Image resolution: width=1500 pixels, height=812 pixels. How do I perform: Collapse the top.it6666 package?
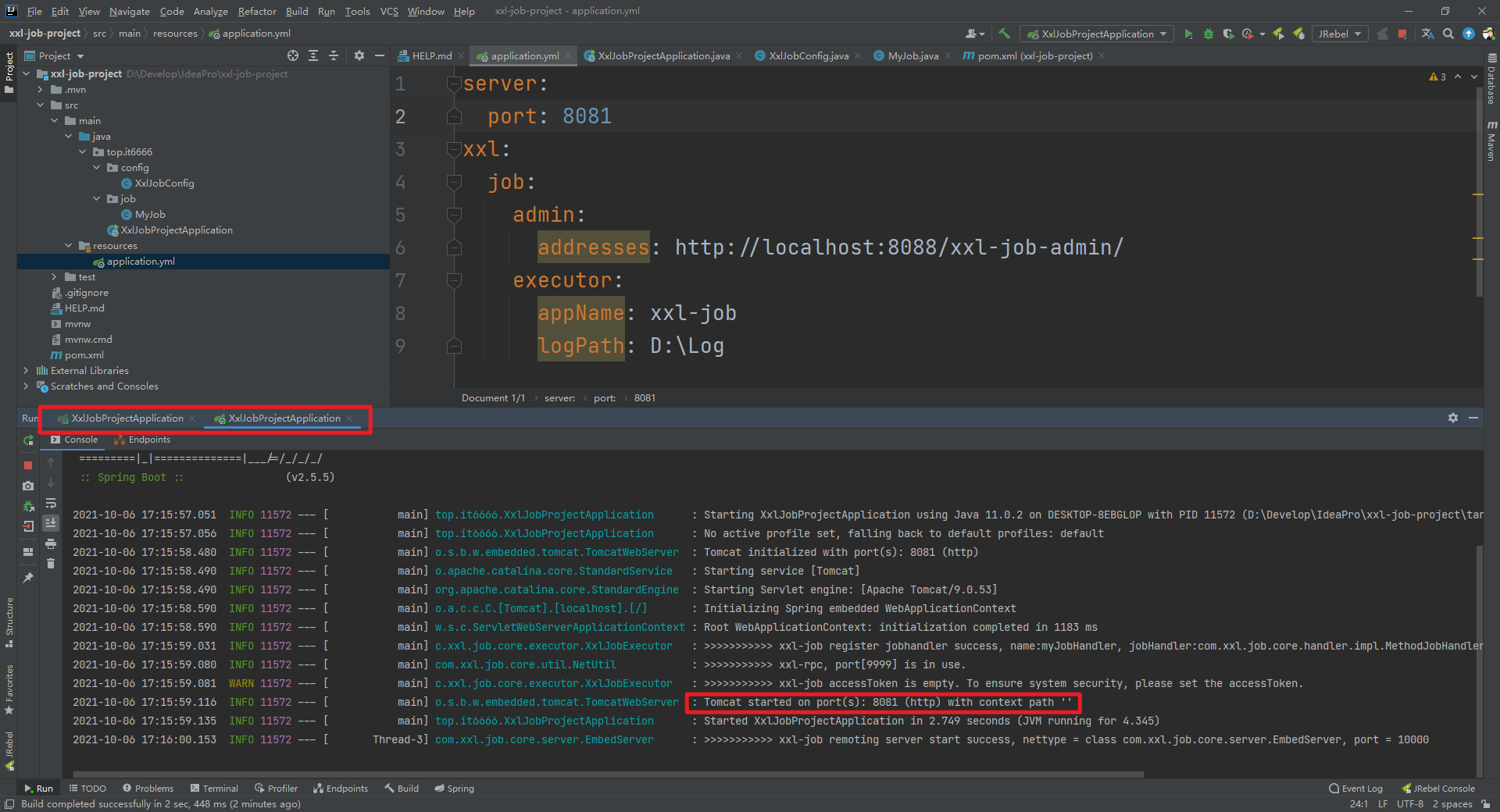coord(82,152)
